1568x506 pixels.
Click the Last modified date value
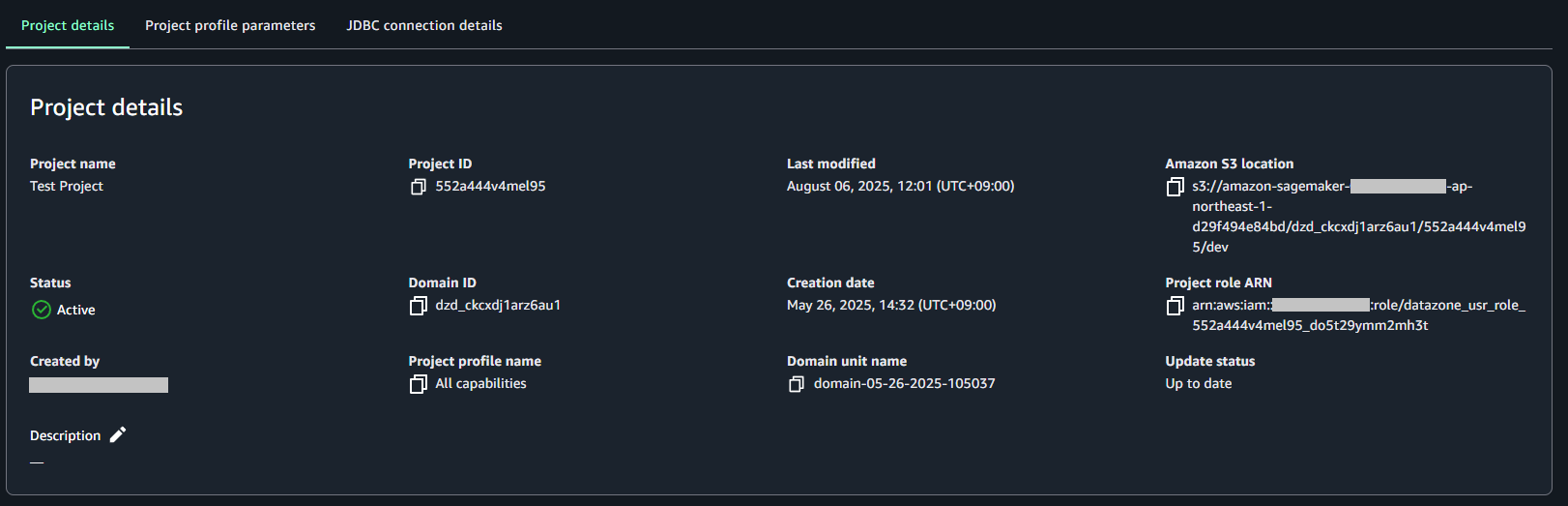point(900,186)
